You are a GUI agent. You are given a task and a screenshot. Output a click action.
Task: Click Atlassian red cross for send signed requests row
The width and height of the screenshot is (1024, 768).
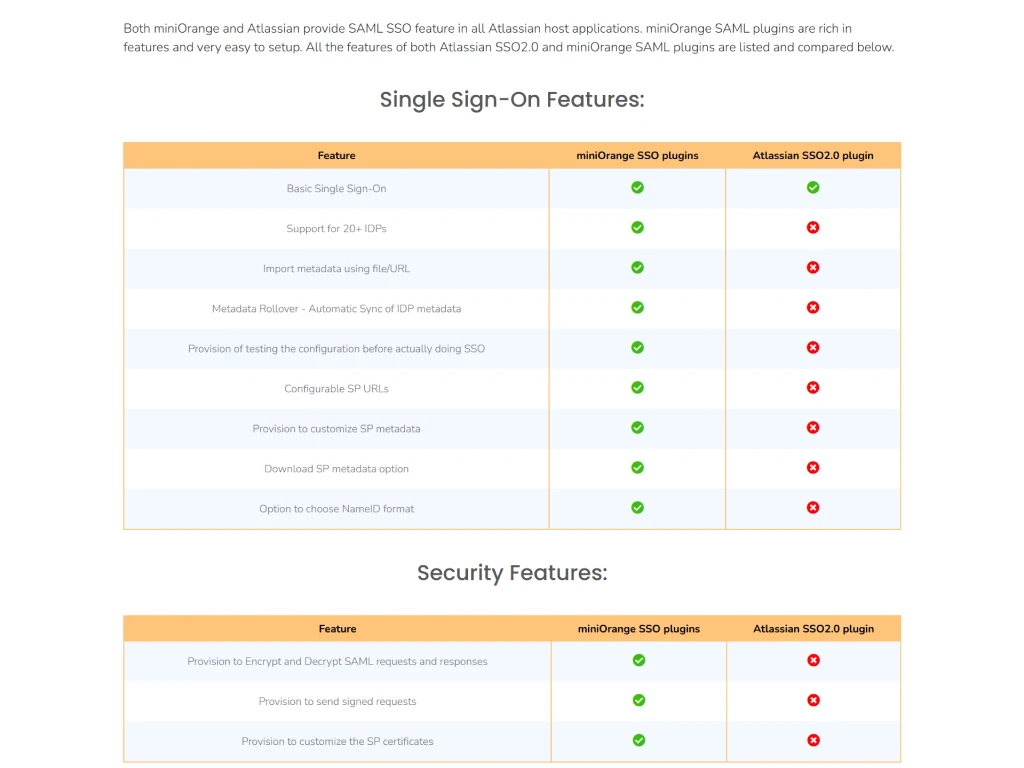(813, 700)
